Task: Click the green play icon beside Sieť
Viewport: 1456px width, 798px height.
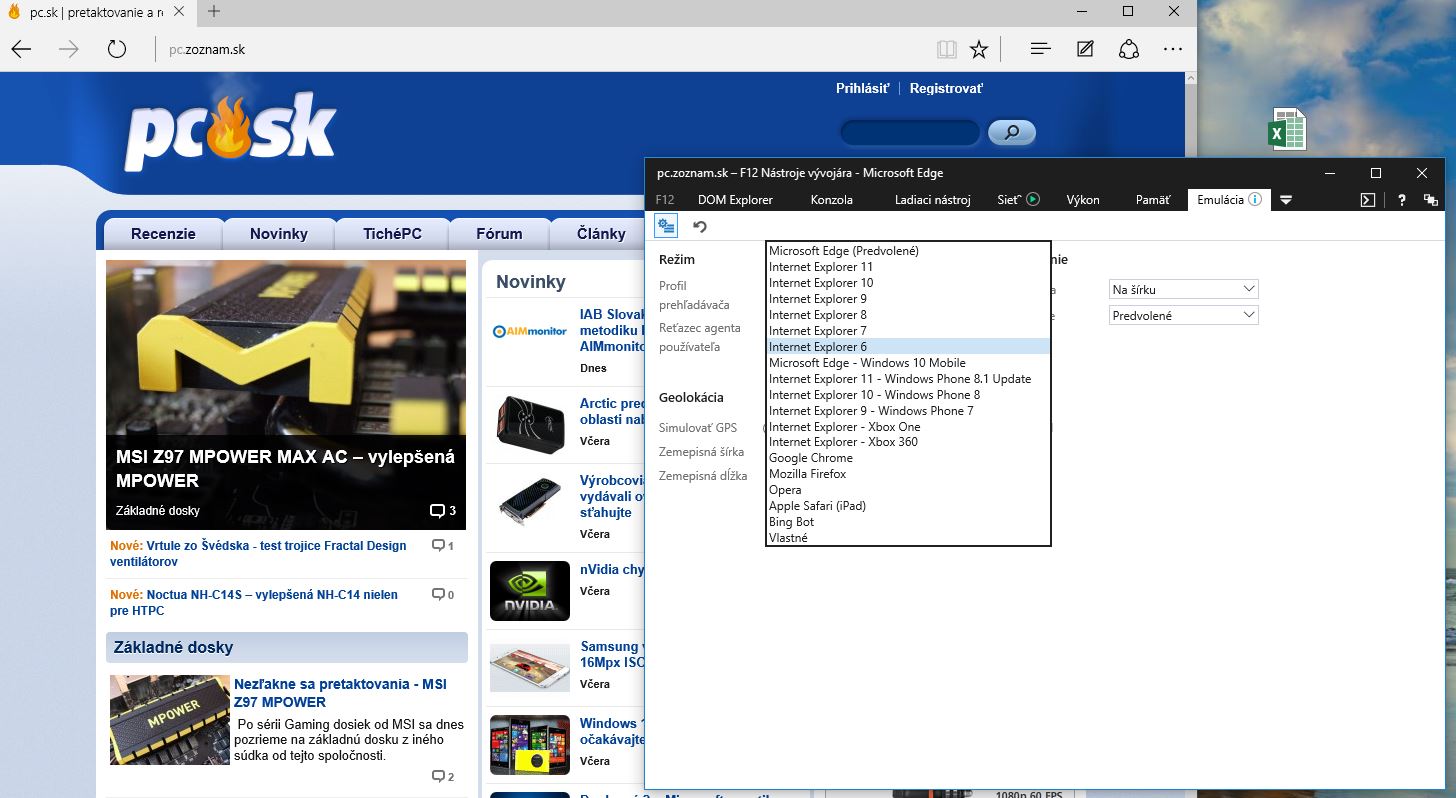Action: [x=1033, y=199]
